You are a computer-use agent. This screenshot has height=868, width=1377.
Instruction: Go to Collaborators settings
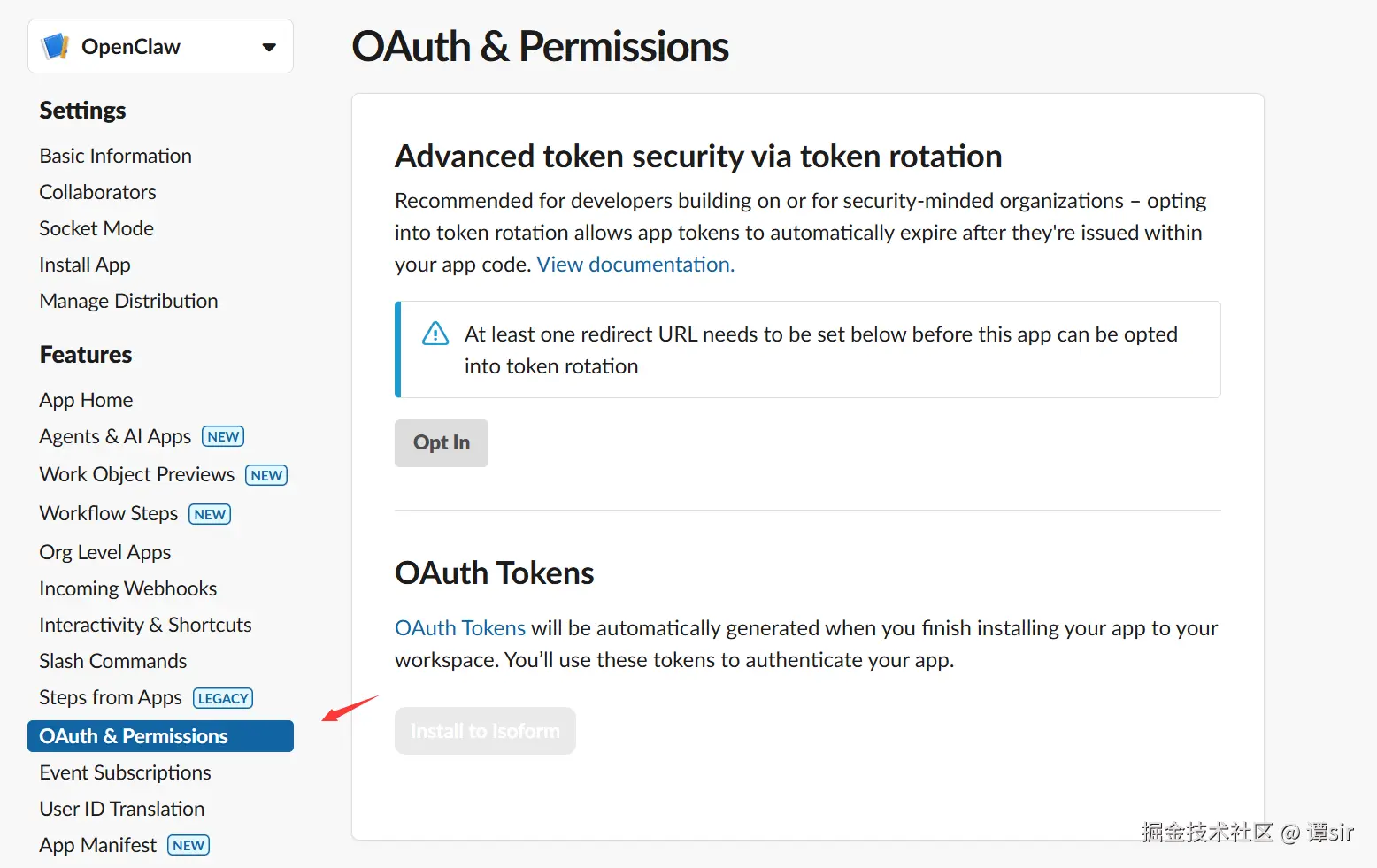point(97,192)
